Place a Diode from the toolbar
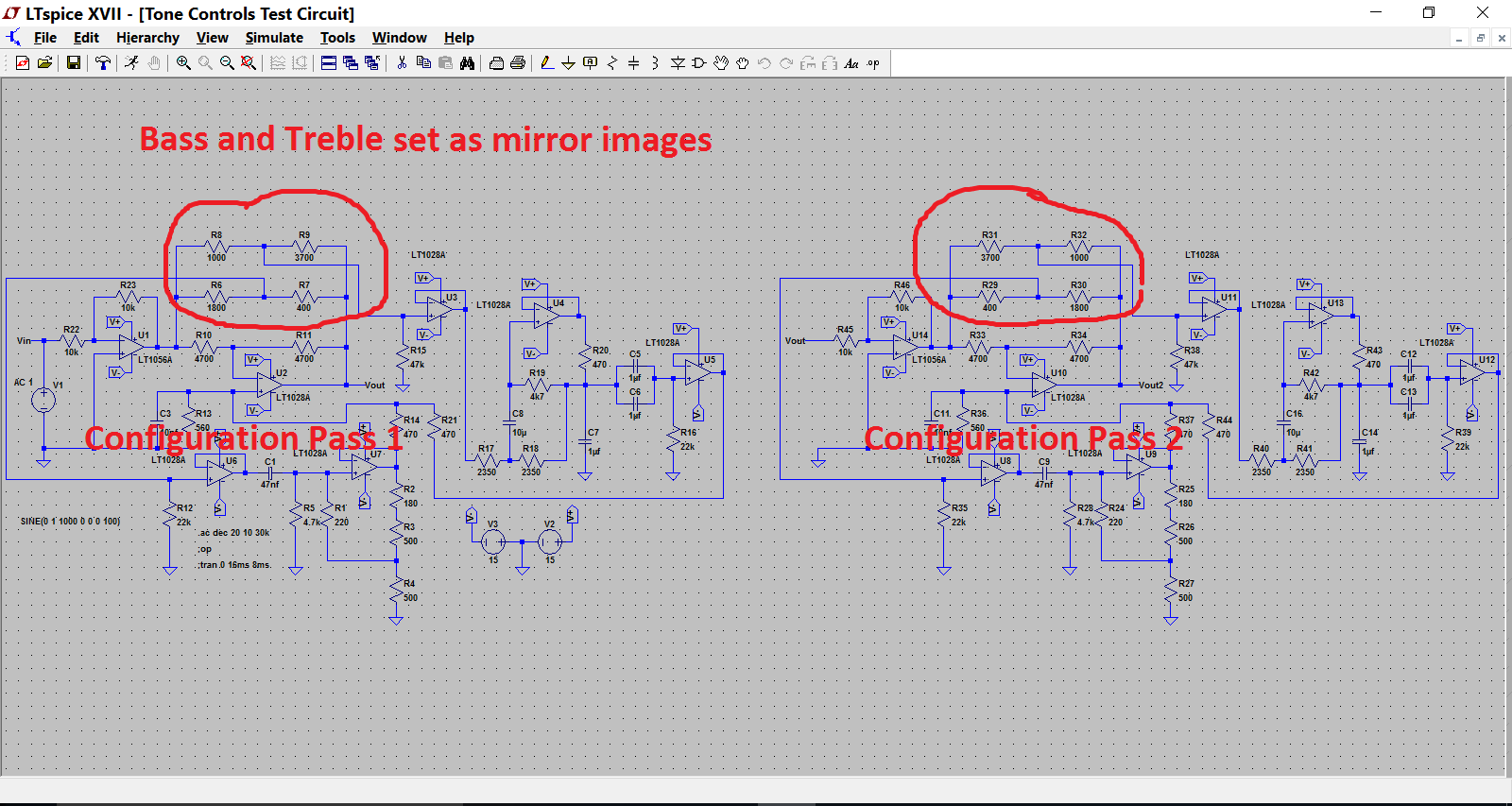 (x=678, y=63)
